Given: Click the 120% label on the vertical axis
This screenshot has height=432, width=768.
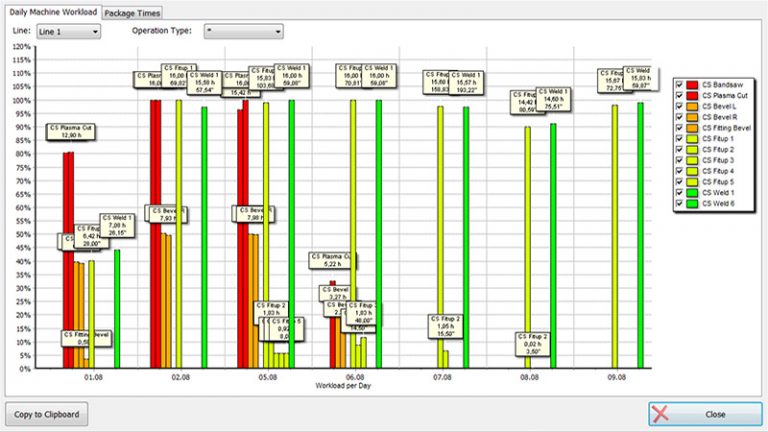Looking at the screenshot, I should [22, 47].
